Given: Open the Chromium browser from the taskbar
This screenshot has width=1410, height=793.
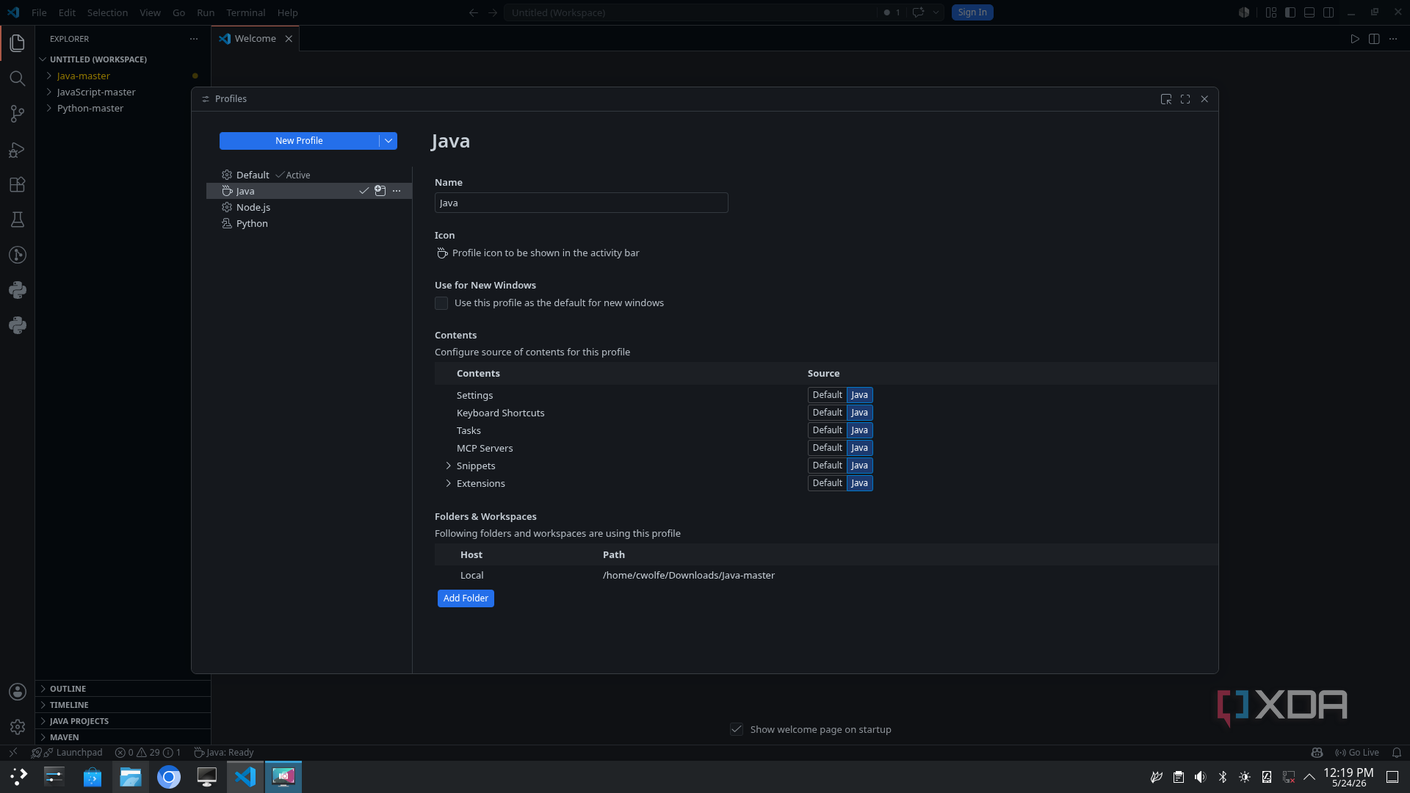Looking at the screenshot, I should pyautogui.click(x=169, y=777).
